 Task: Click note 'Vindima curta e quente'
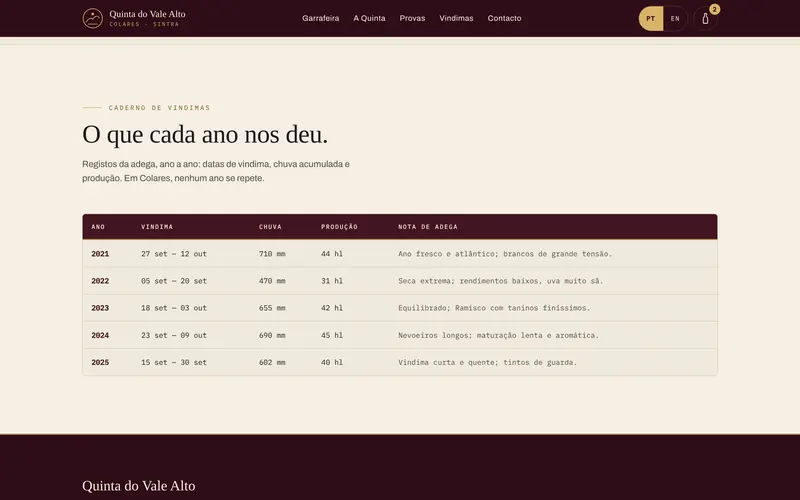(x=487, y=363)
